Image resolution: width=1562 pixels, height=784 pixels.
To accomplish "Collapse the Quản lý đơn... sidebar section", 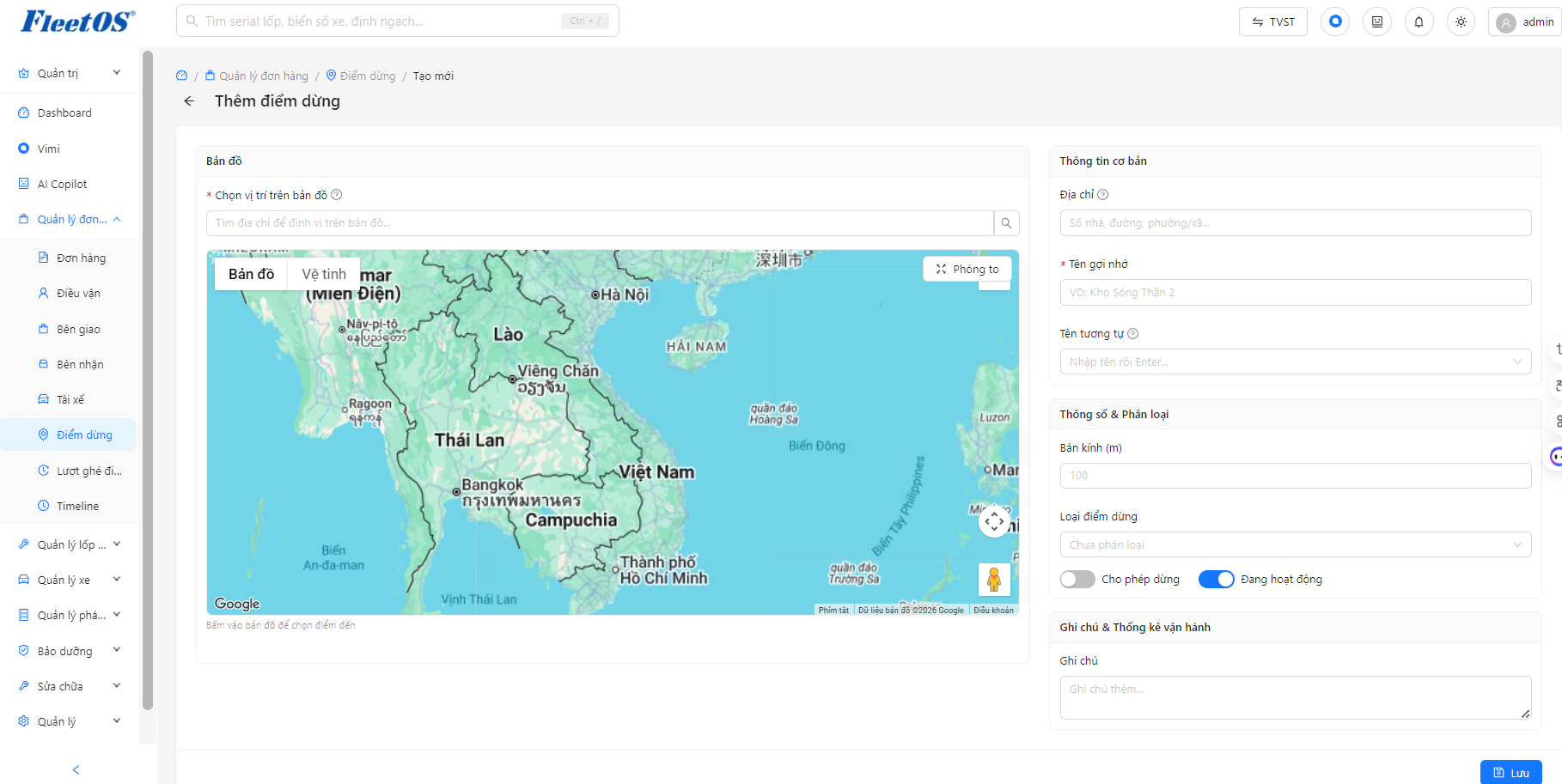I will [70, 220].
